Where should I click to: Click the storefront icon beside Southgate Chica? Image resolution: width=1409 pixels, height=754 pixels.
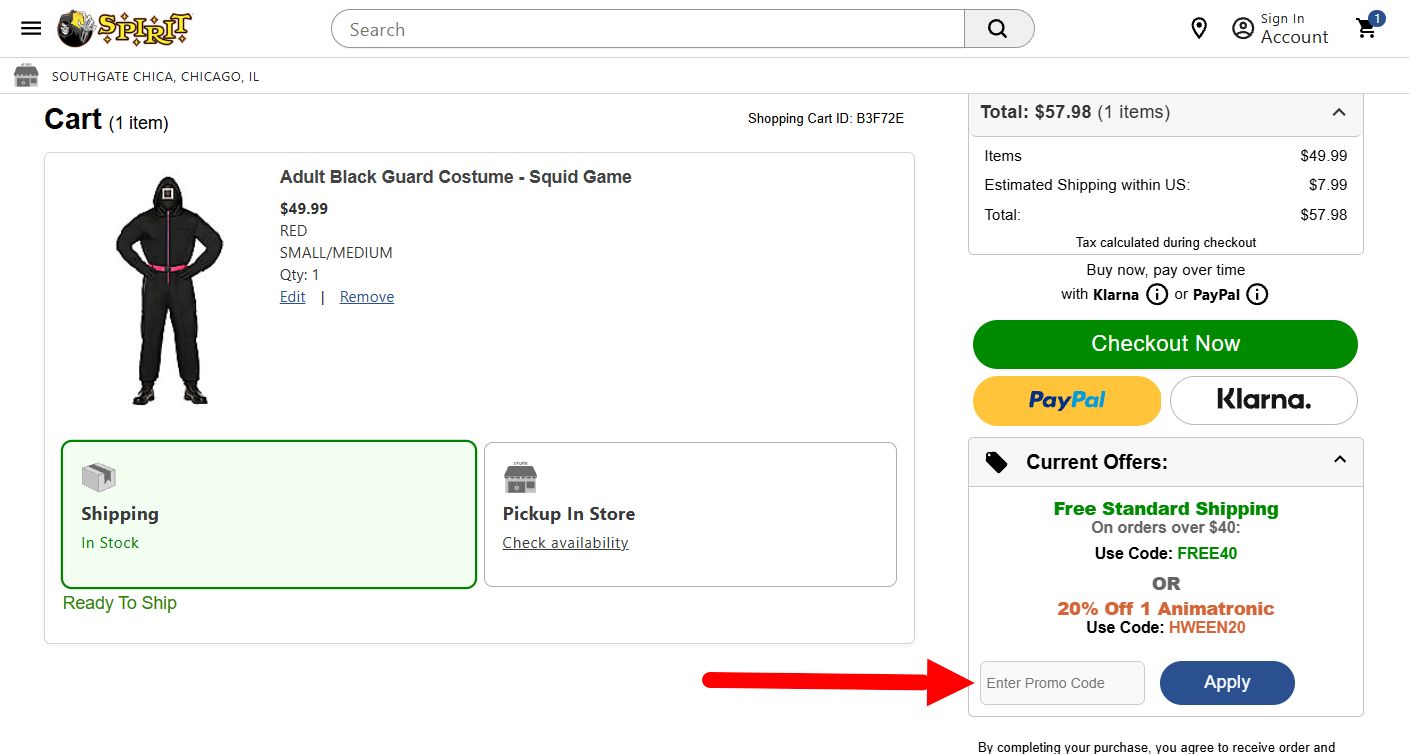pos(26,76)
